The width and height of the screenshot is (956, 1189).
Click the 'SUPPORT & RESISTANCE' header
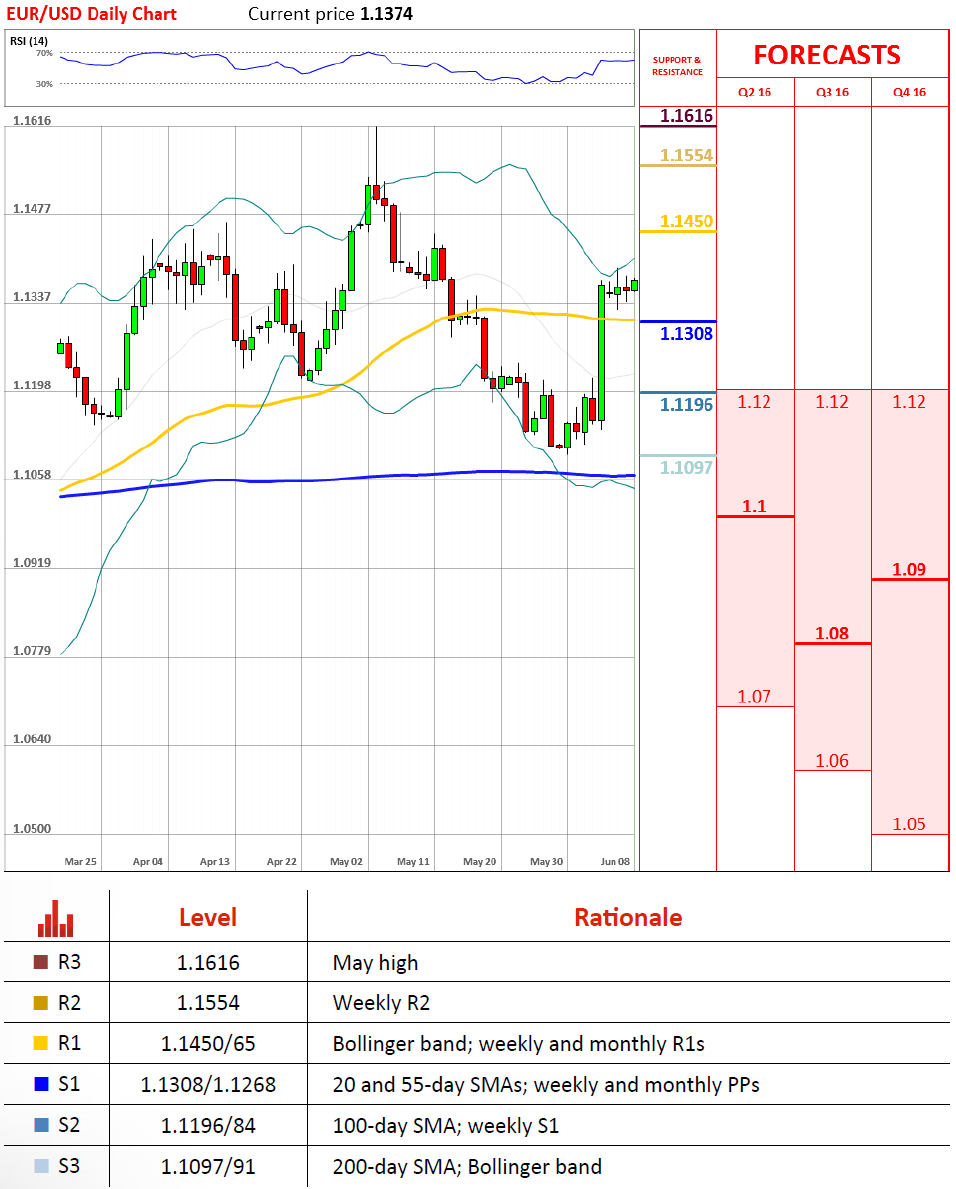pos(677,66)
